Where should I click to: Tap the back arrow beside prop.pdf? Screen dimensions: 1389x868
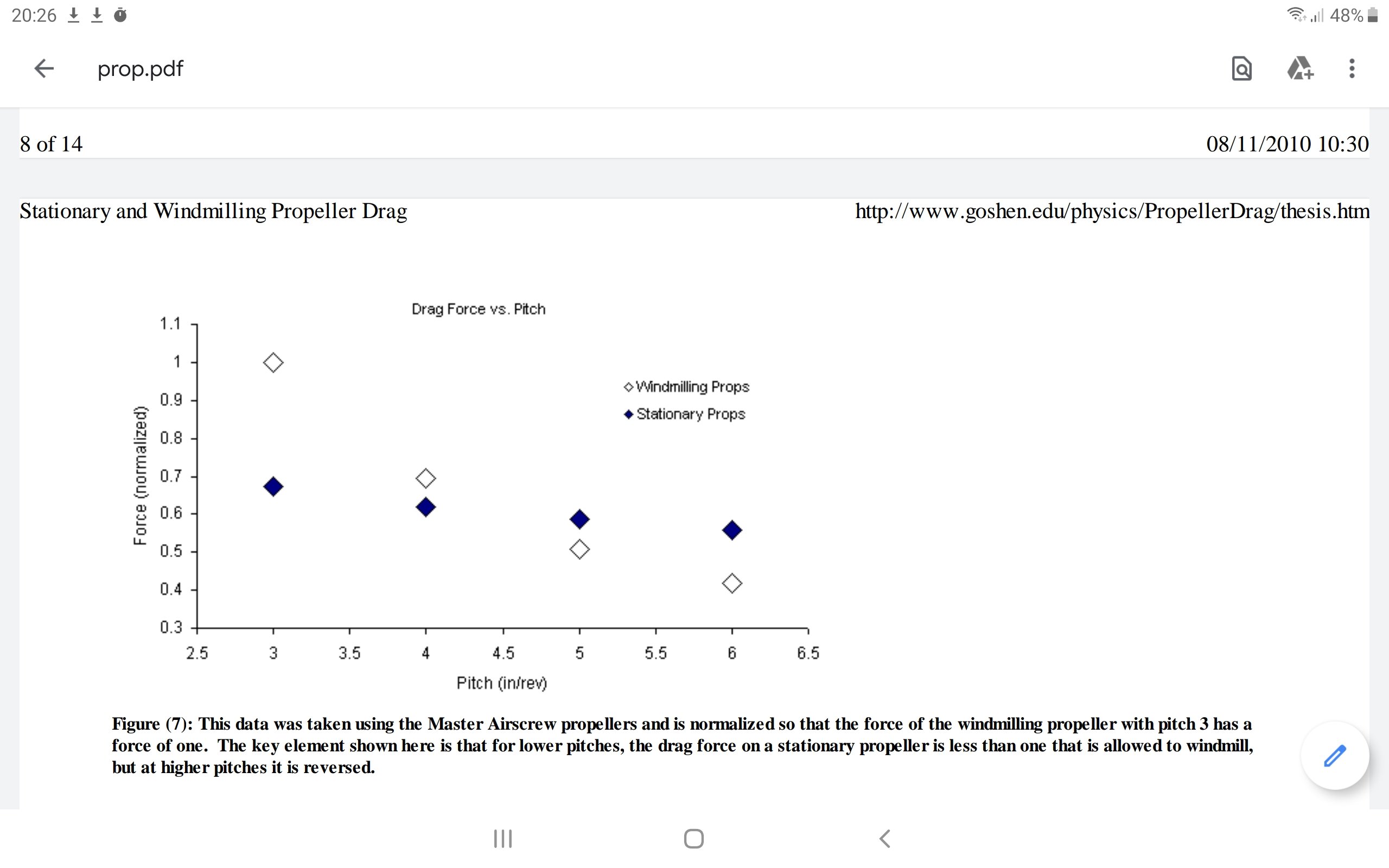tap(44, 69)
